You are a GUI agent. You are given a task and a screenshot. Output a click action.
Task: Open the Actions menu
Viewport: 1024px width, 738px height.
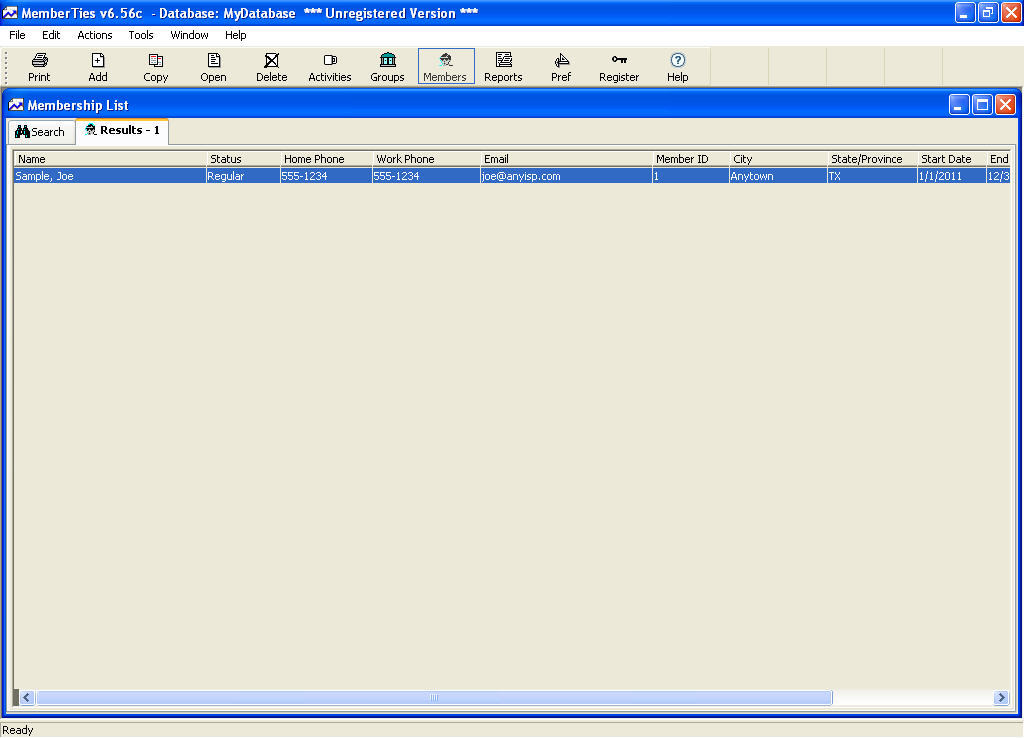coord(95,35)
